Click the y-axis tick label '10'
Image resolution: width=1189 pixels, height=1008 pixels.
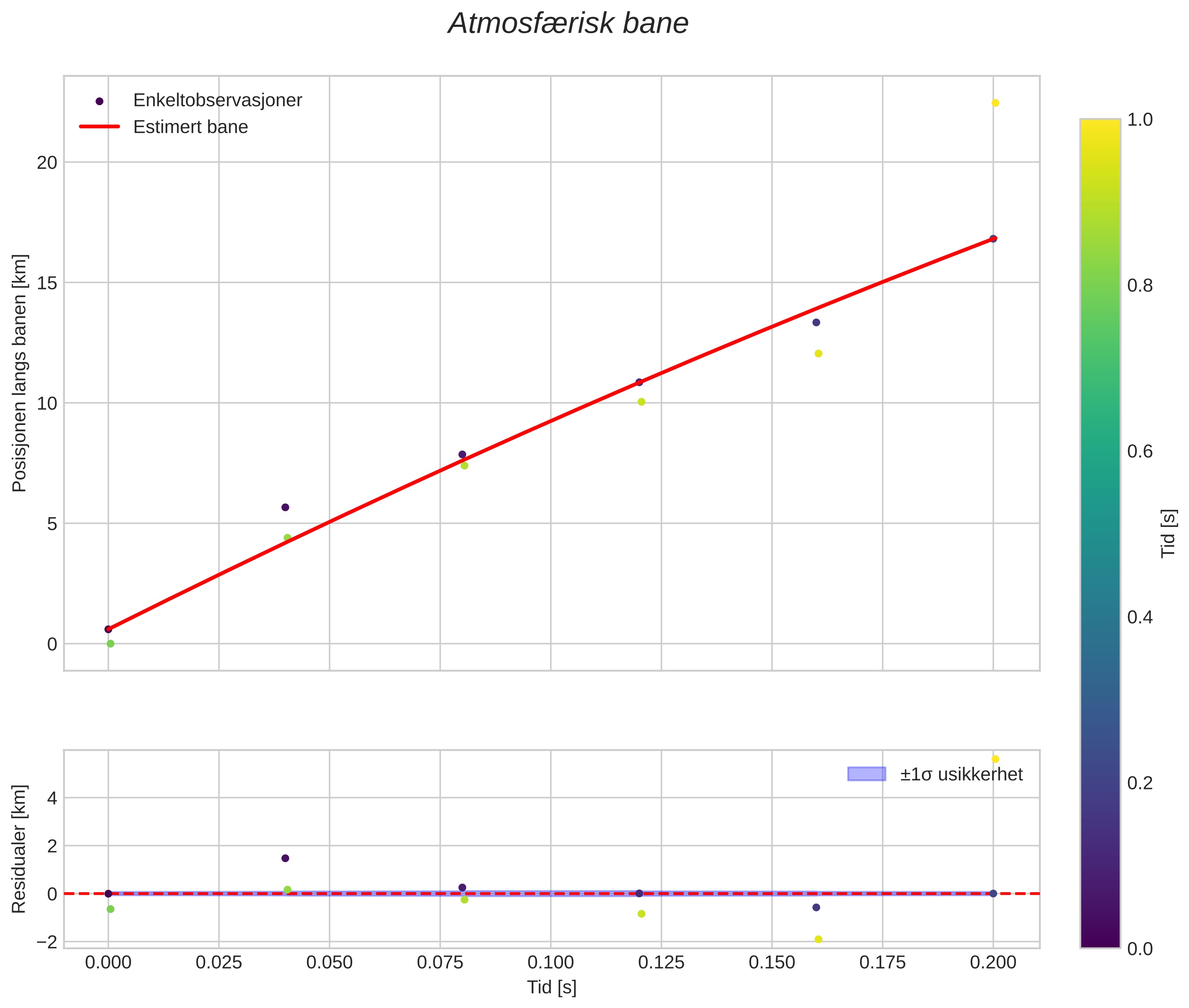(x=47, y=403)
